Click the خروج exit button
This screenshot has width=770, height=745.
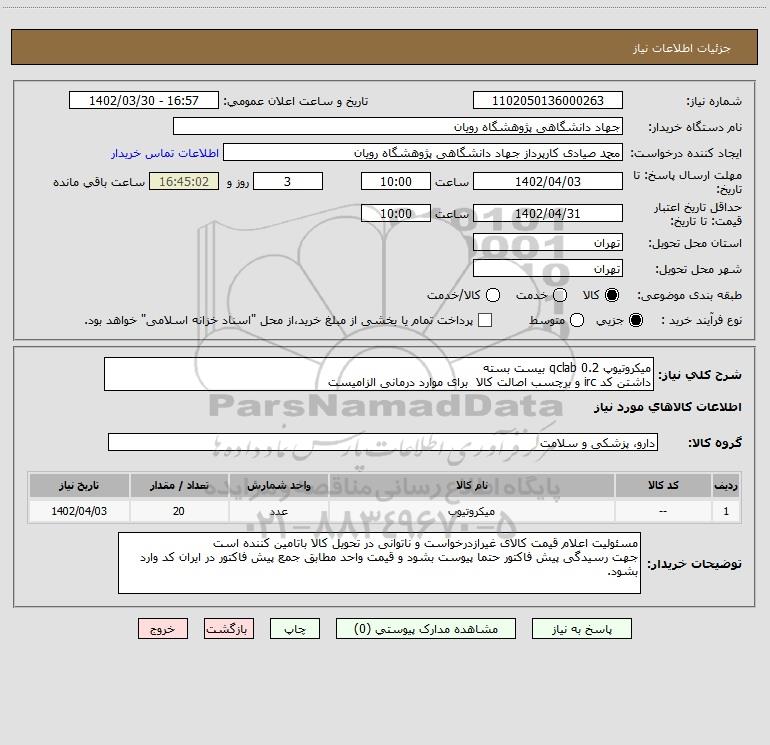pos(163,629)
